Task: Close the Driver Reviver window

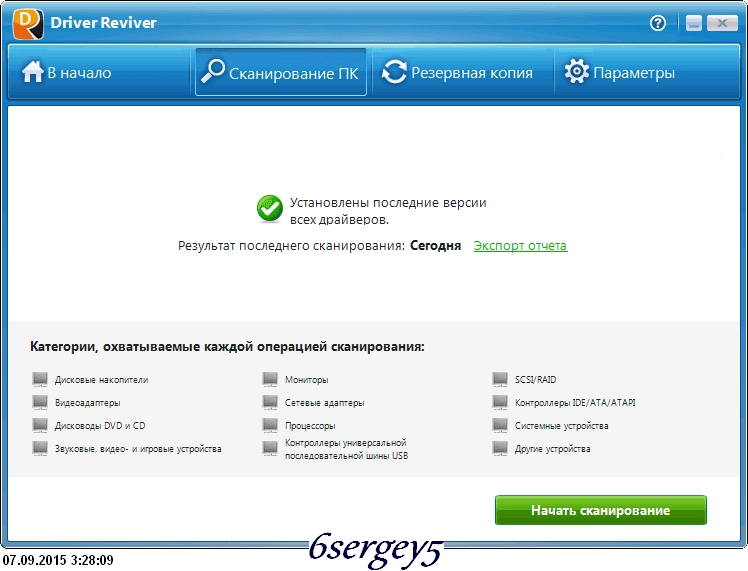Action: coord(722,23)
